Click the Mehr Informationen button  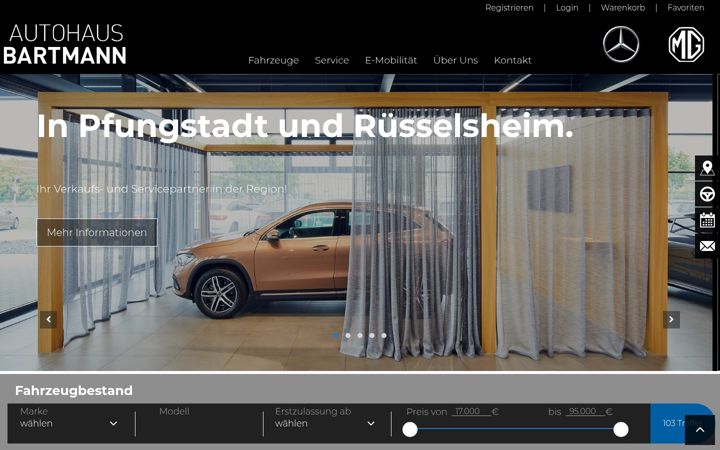(97, 232)
